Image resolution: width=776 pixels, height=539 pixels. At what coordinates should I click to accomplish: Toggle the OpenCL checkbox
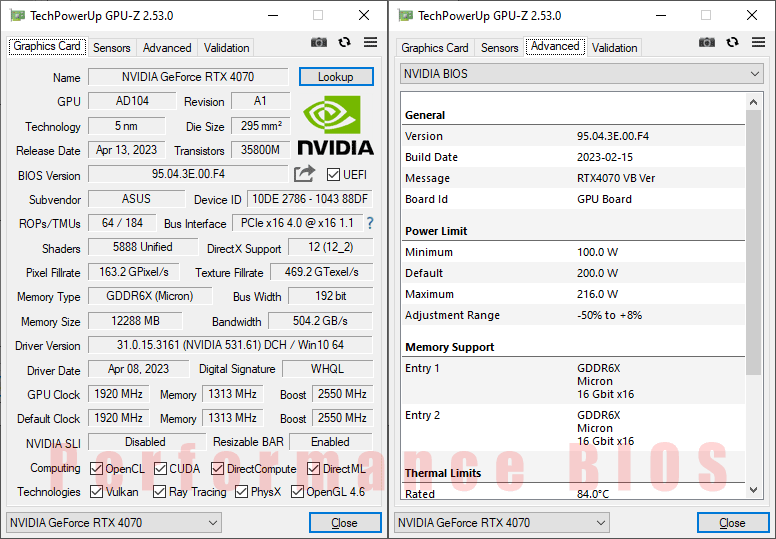(x=97, y=468)
